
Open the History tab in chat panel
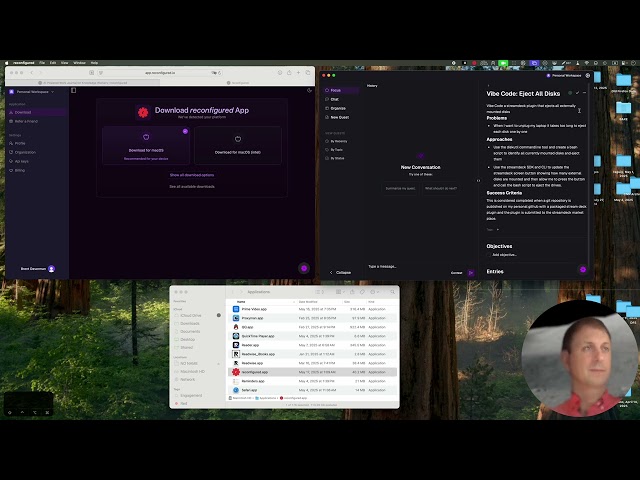click(372, 86)
